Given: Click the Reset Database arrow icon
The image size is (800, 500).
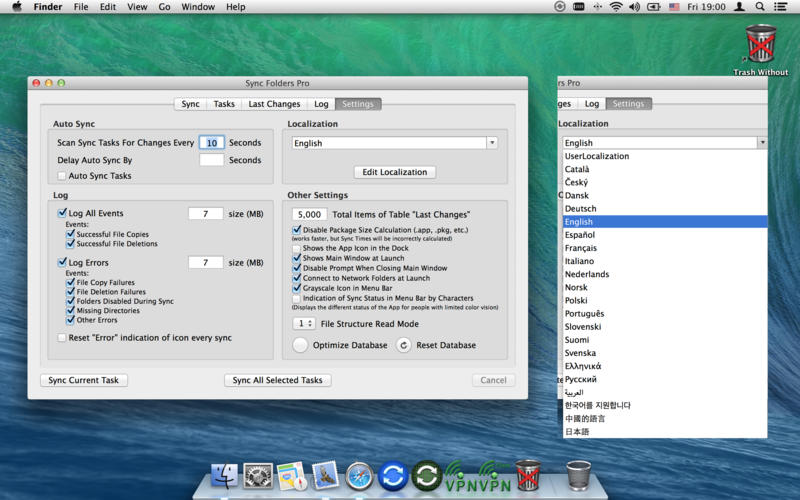Looking at the screenshot, I should point(404,345).
